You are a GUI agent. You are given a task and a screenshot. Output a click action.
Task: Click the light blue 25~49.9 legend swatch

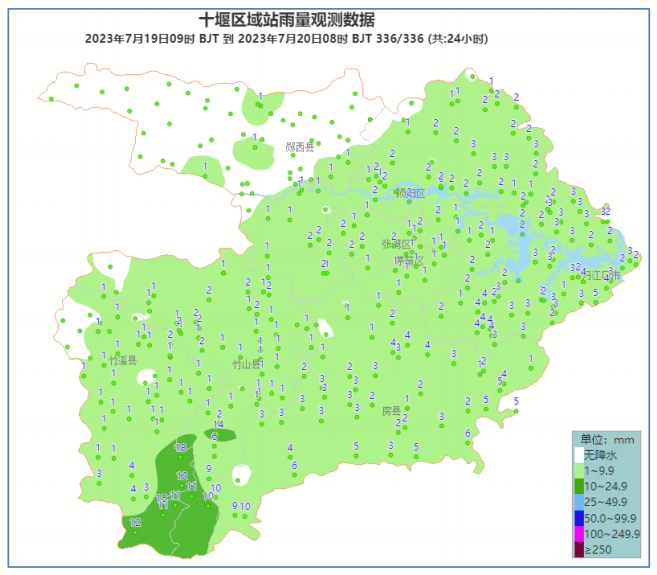(579, 502)
